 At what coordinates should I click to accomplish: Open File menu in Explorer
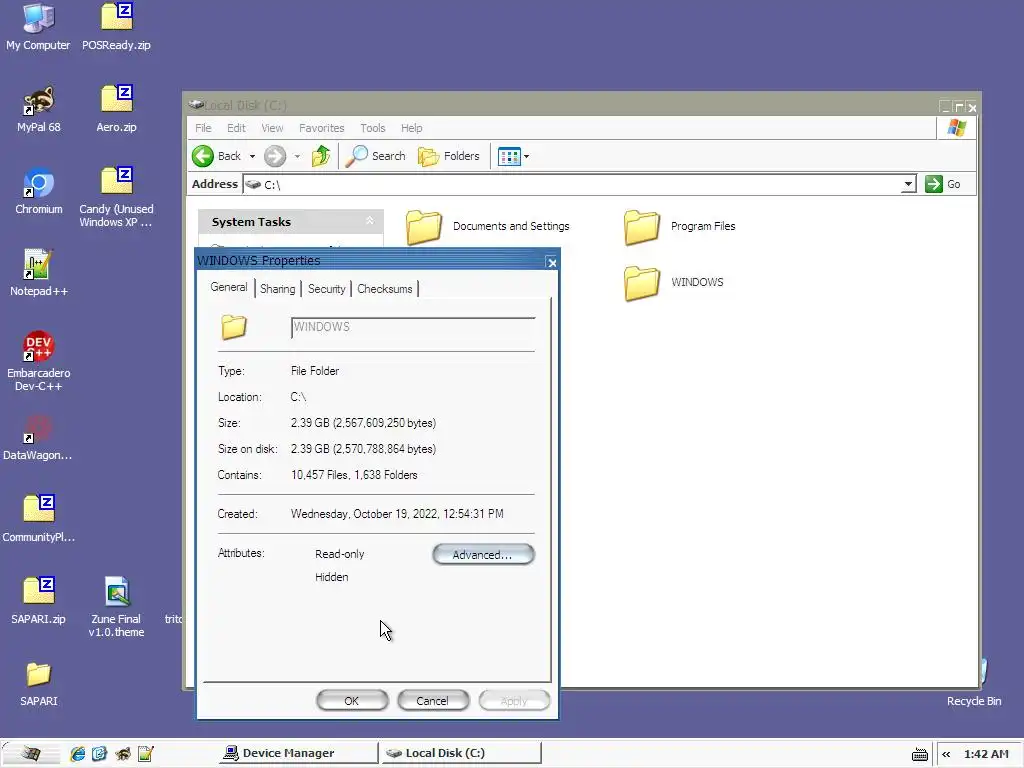[x=203, y=128]
